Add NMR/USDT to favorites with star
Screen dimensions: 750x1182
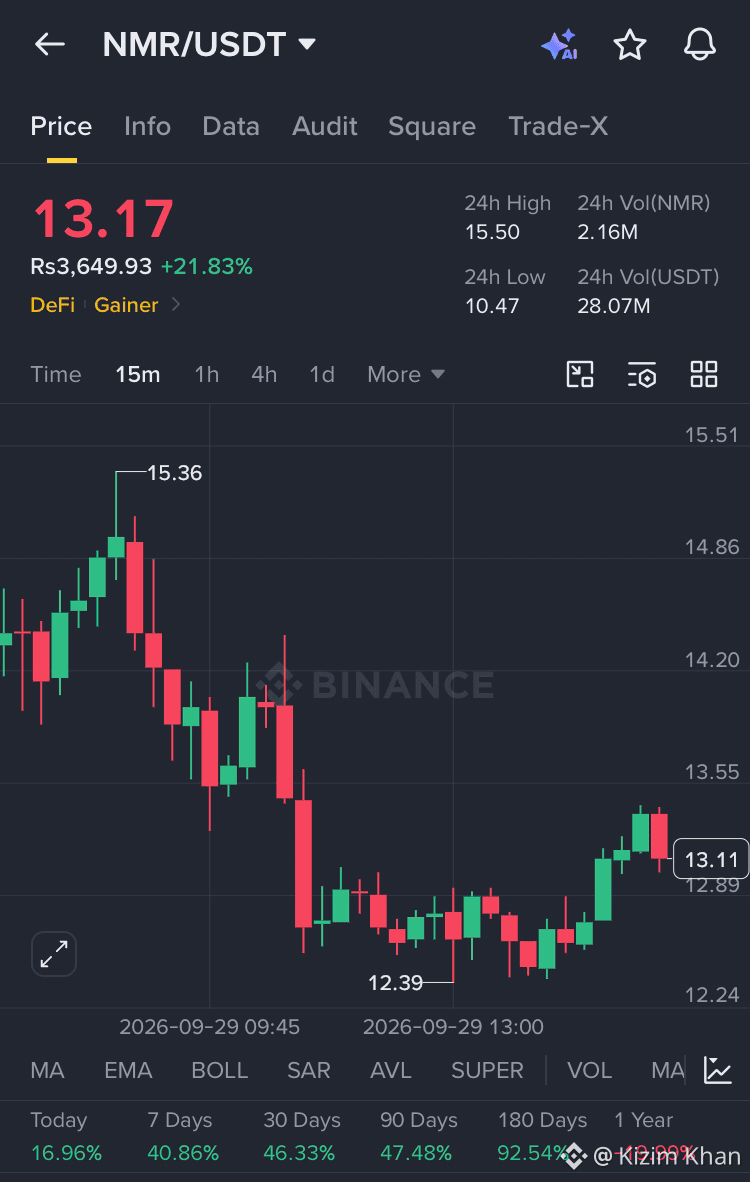point(629,45)
